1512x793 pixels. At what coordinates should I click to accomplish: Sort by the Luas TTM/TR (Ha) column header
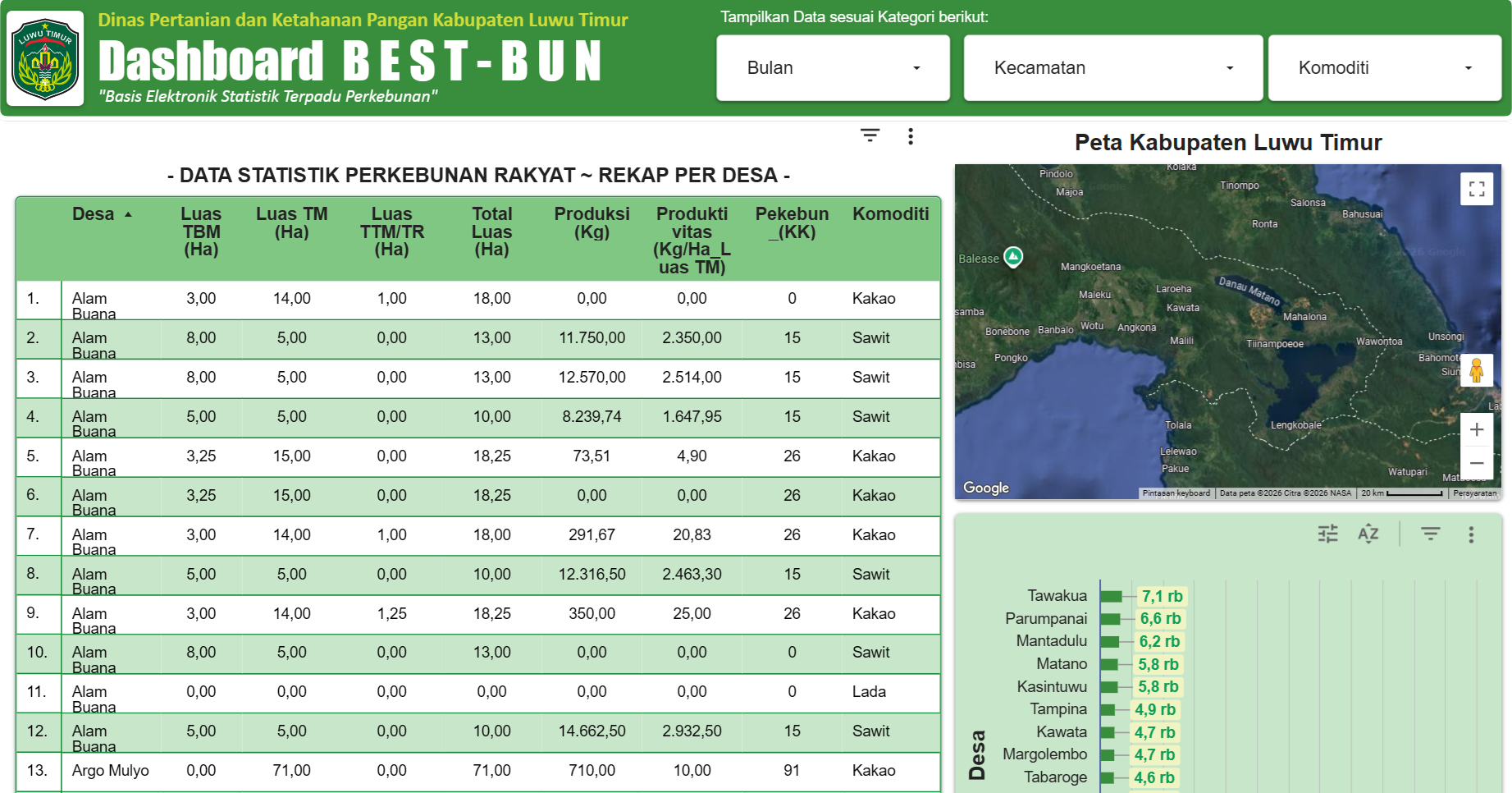pyautogui.click(x=392, y=231)
